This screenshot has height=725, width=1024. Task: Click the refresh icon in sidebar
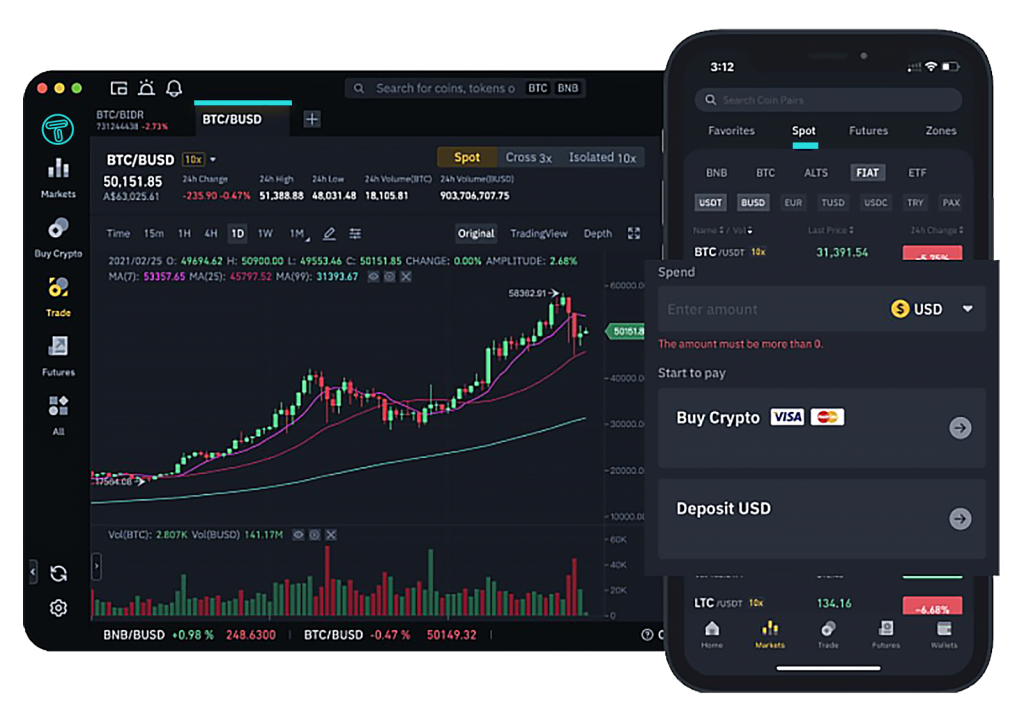[x=58, y=573]
